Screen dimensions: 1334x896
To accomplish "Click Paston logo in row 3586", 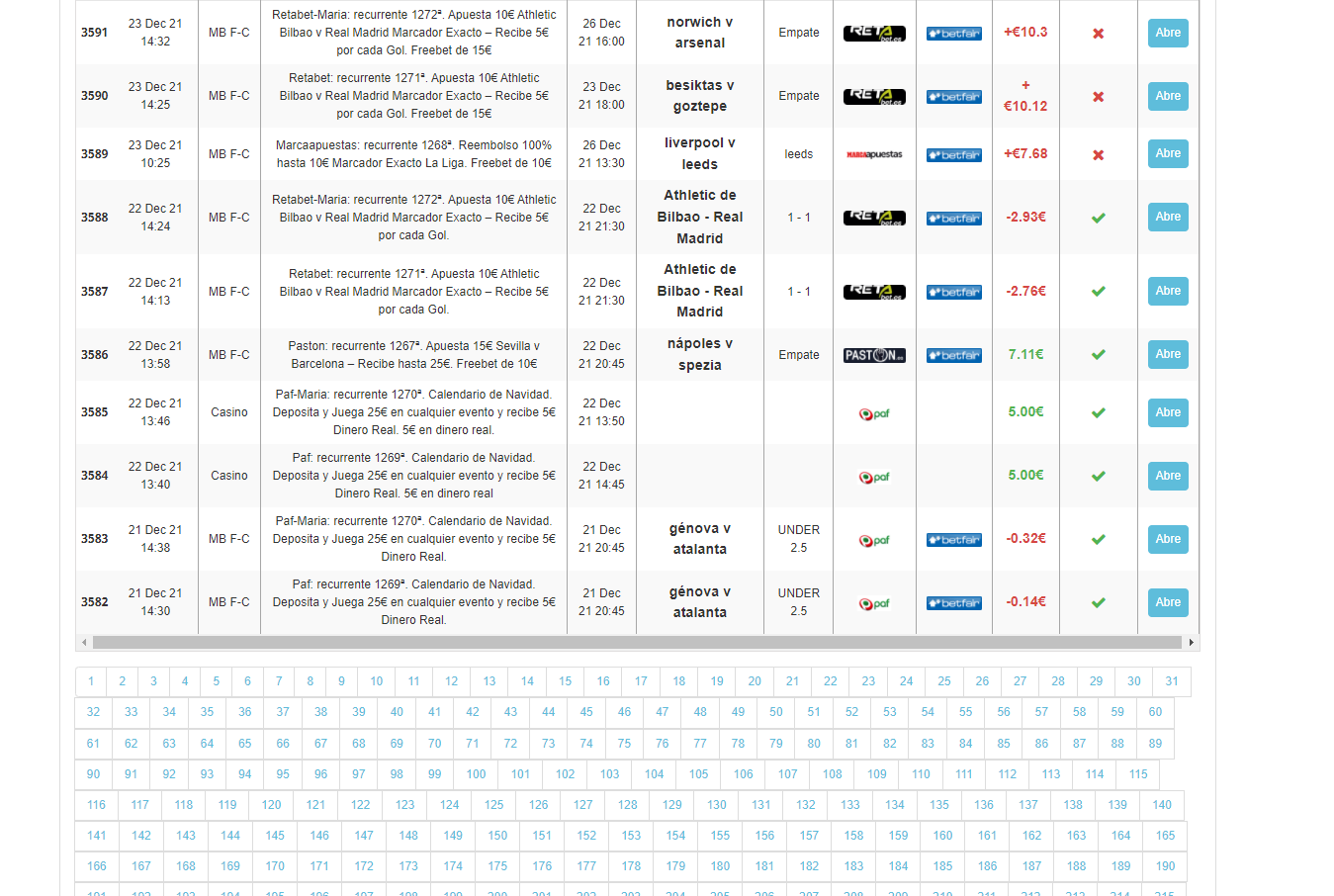I will (874, 355).
